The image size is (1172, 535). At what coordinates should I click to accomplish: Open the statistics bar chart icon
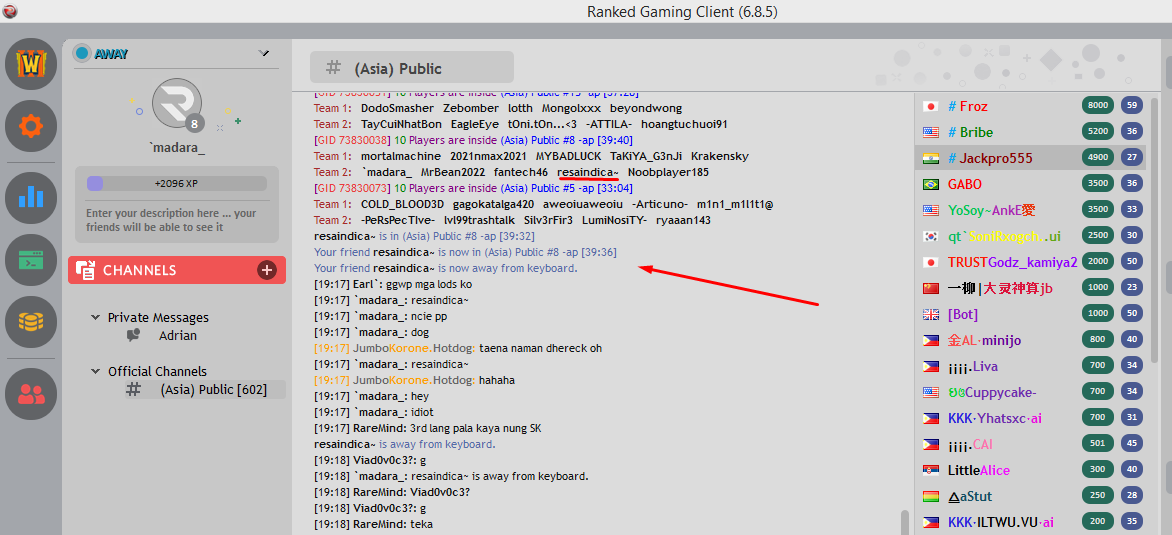click(31, 197)
